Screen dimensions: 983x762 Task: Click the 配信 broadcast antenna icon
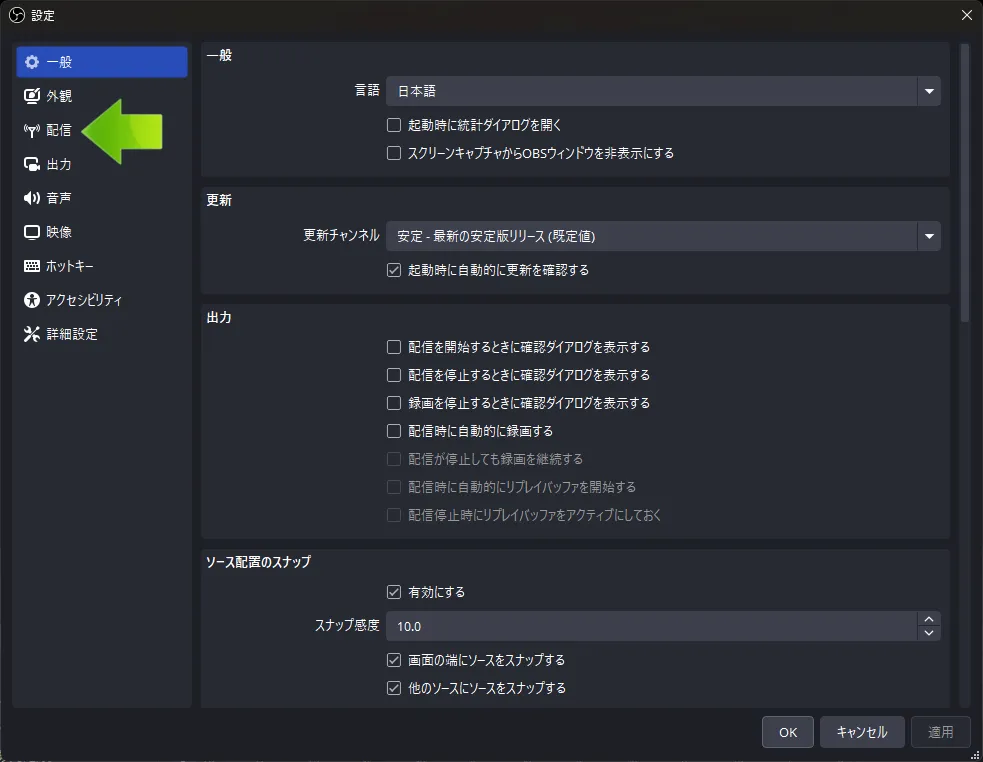click(32, 130)
